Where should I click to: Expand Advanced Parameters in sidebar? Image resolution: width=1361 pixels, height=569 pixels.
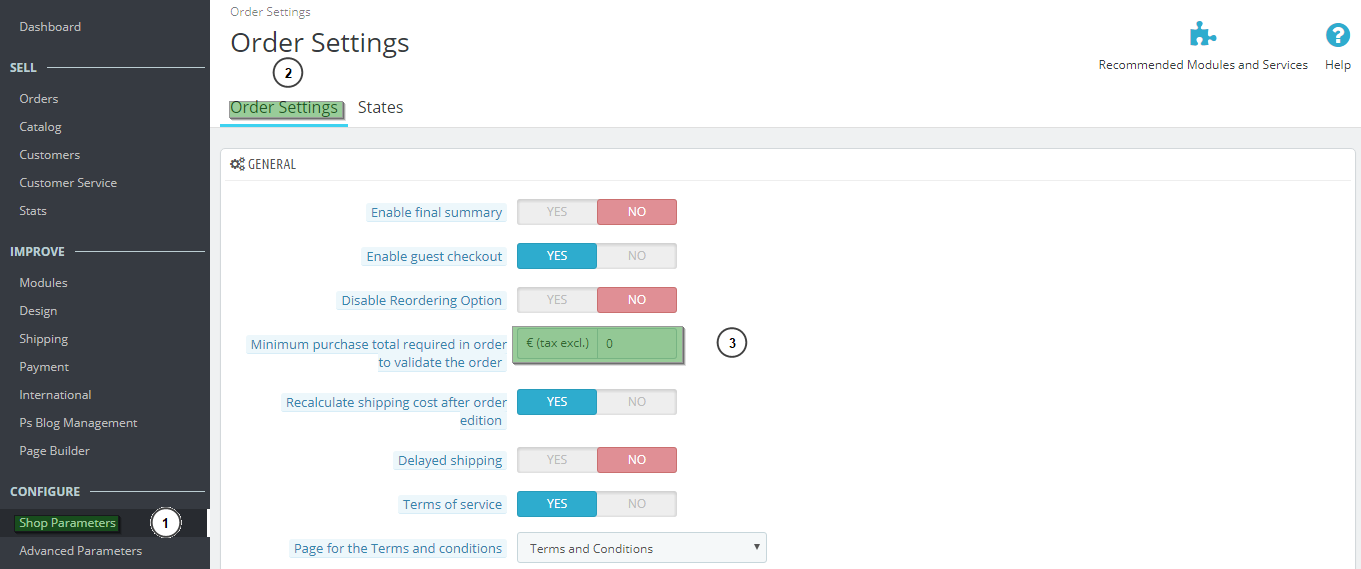[80, 551]
